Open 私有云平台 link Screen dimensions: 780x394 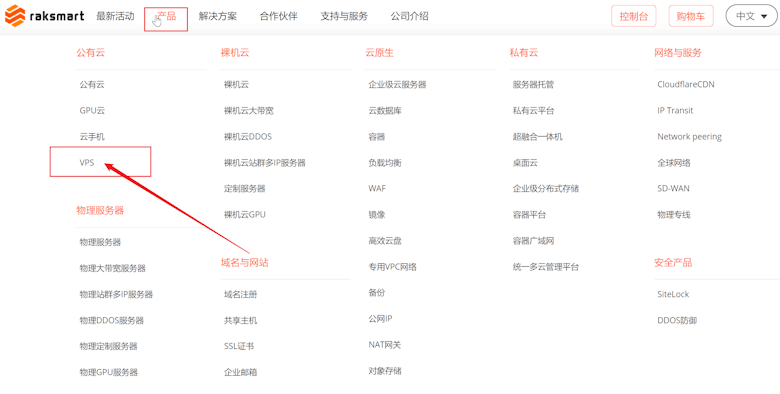(533, 110)
